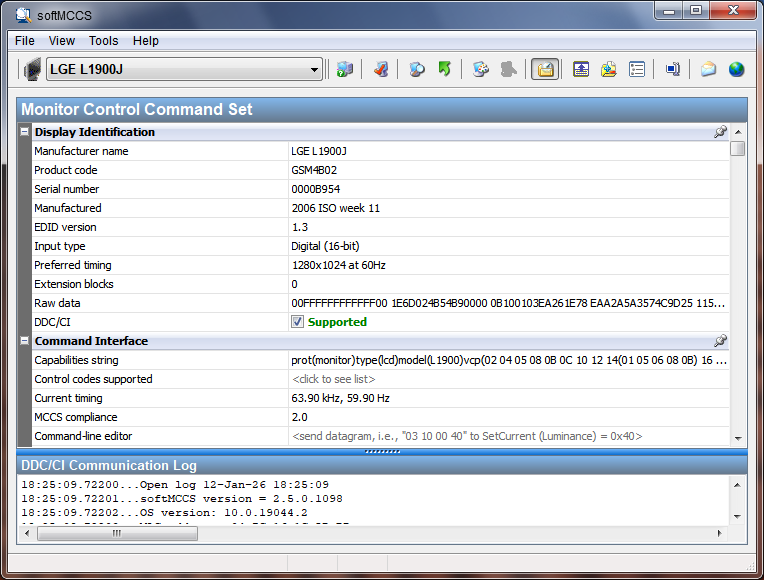The height and width of the screenshot is (580, 764).
Task: Select the Capabilities string value
Action: [x=509, y=360]
